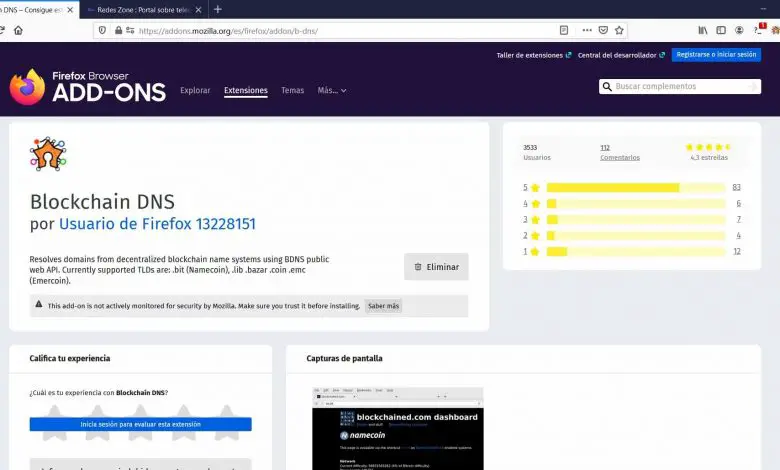
Task: Click the 3-star yellow rating bar
Action: [636, 219]
